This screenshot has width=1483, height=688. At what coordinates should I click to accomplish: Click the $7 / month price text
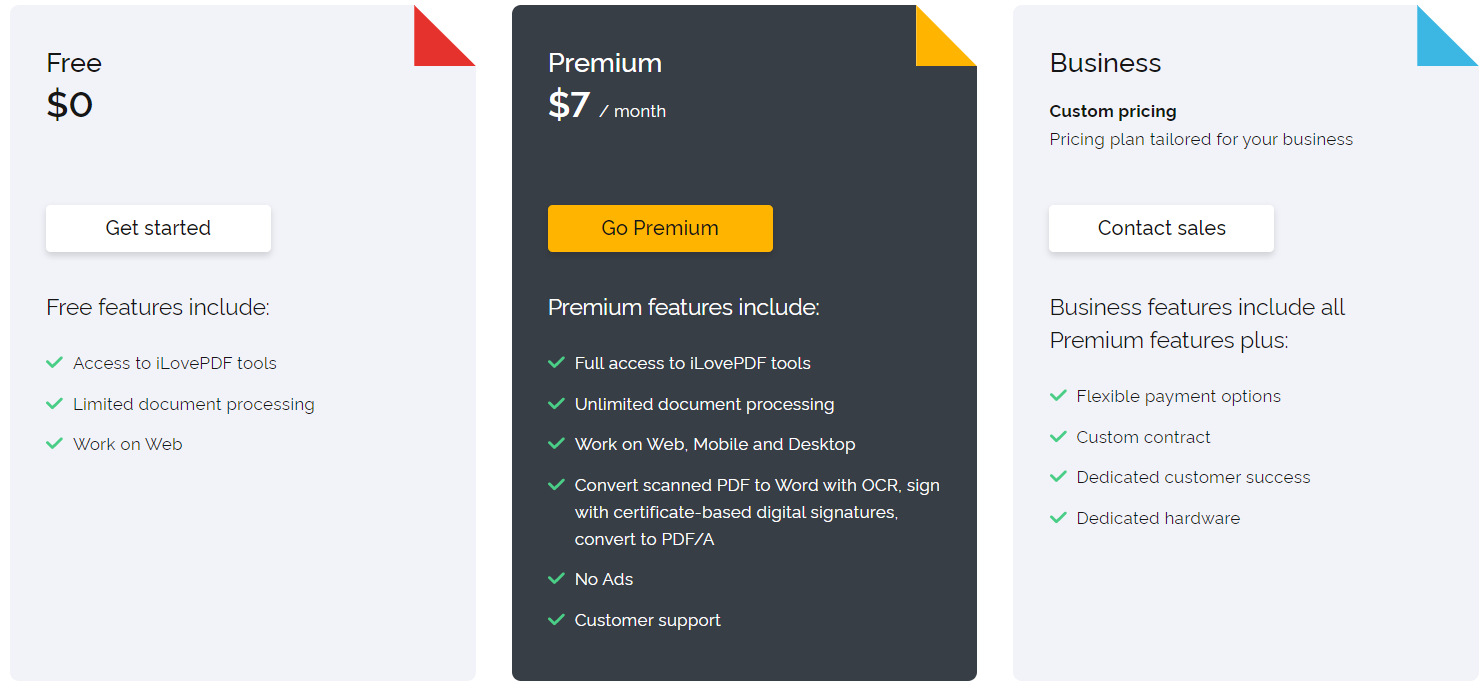click(x=606, y=106)
